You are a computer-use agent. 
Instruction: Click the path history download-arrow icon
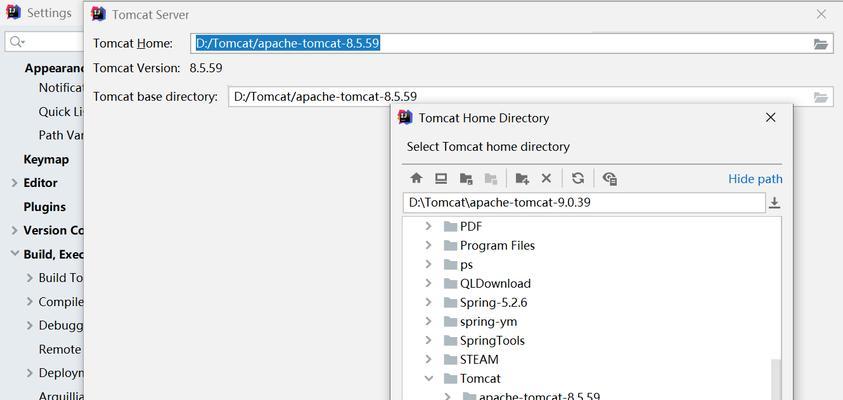click(x=774, y=203)
